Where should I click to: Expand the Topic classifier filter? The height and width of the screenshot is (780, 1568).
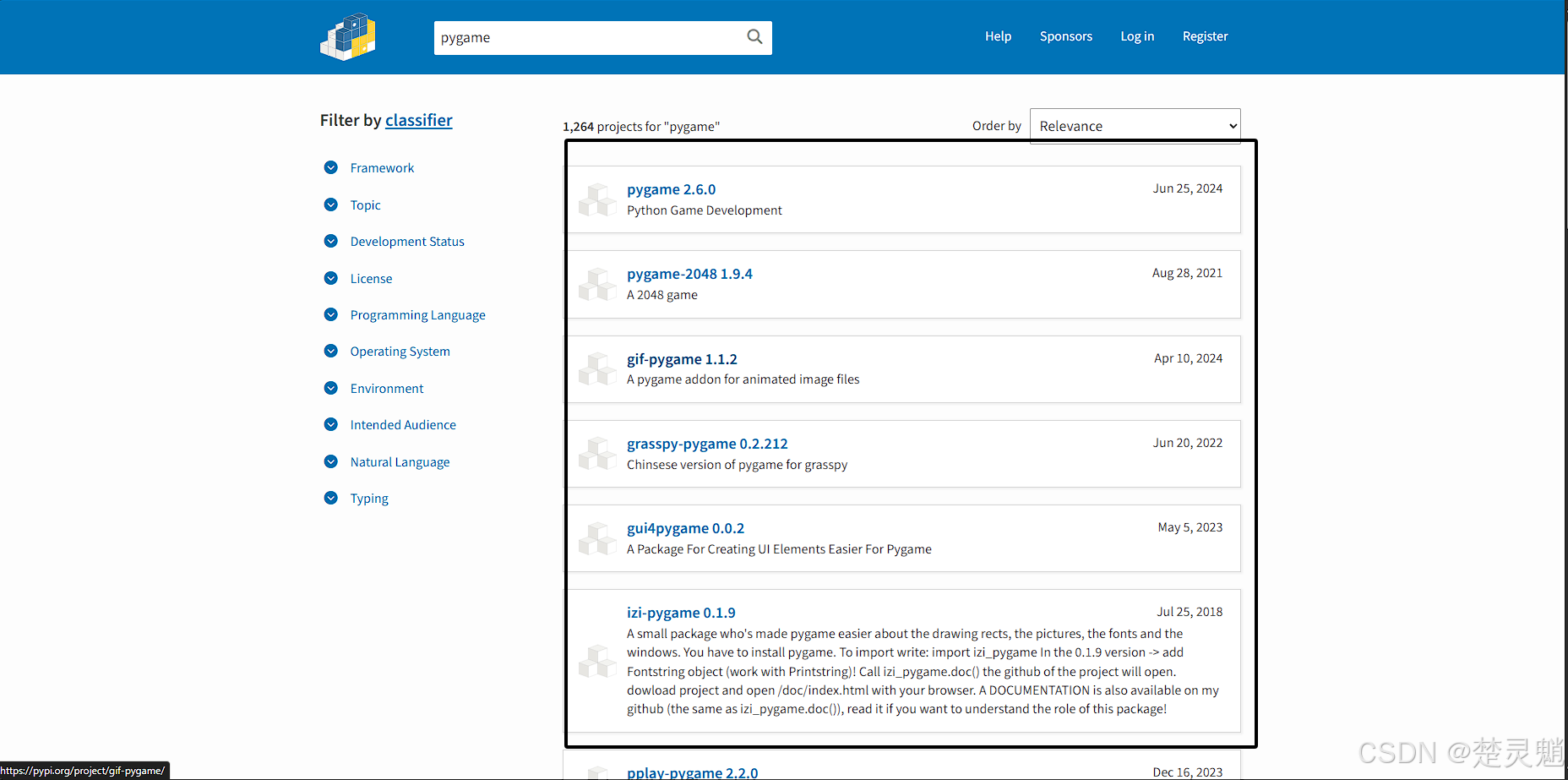pyautogui.click(x=331, y=205)
